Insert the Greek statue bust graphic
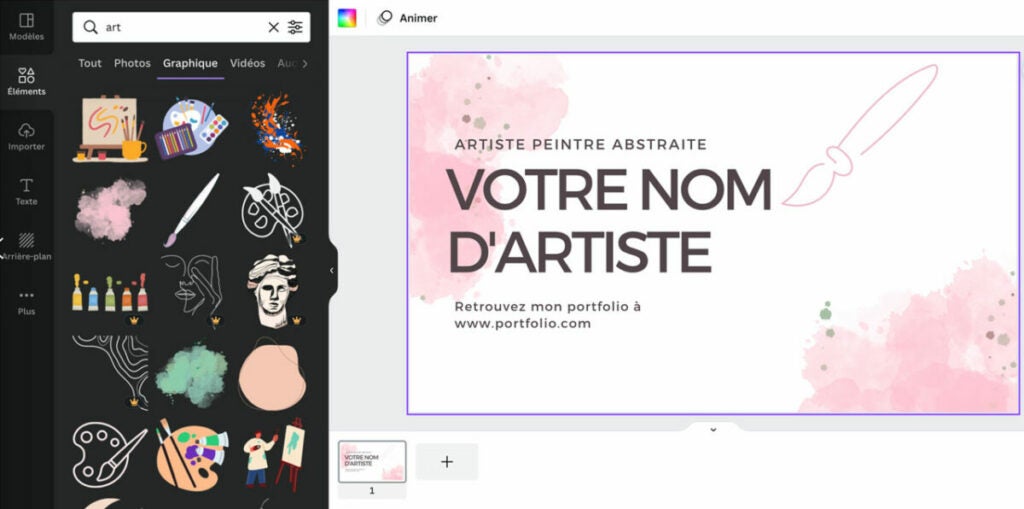1024x509 pixels. (x=272, y=290)
